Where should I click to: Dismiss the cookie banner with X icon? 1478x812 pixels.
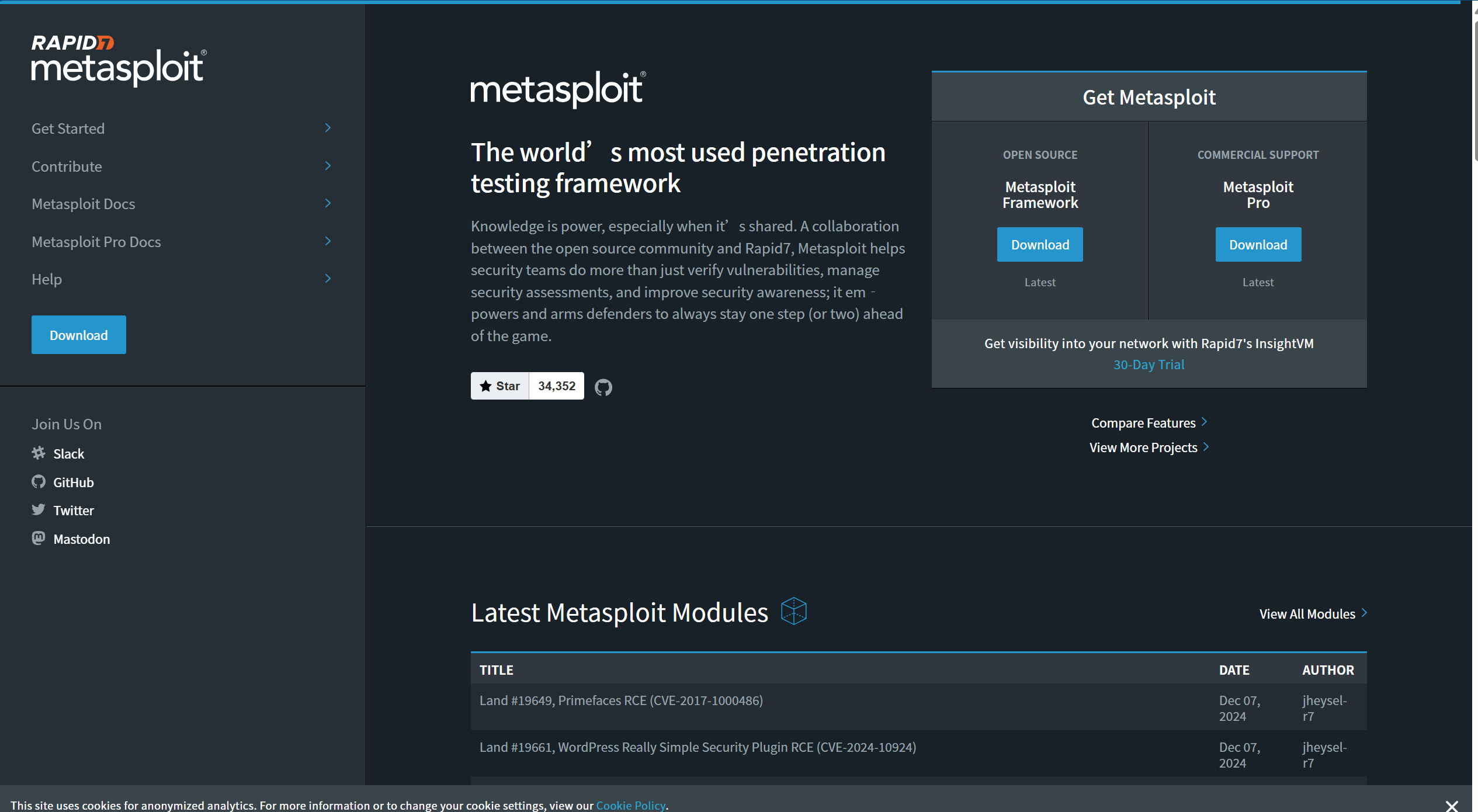point(1451,806)
